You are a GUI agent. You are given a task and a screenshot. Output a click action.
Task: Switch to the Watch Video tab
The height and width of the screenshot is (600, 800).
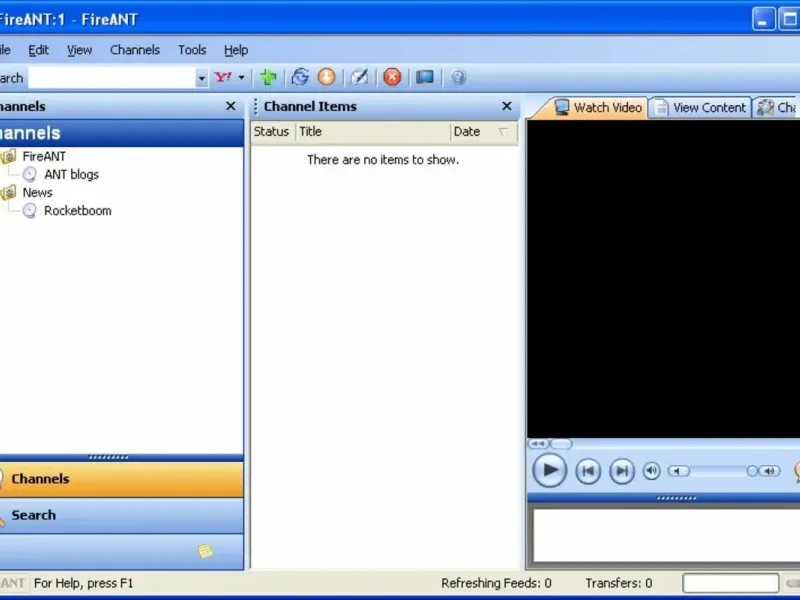597,108
